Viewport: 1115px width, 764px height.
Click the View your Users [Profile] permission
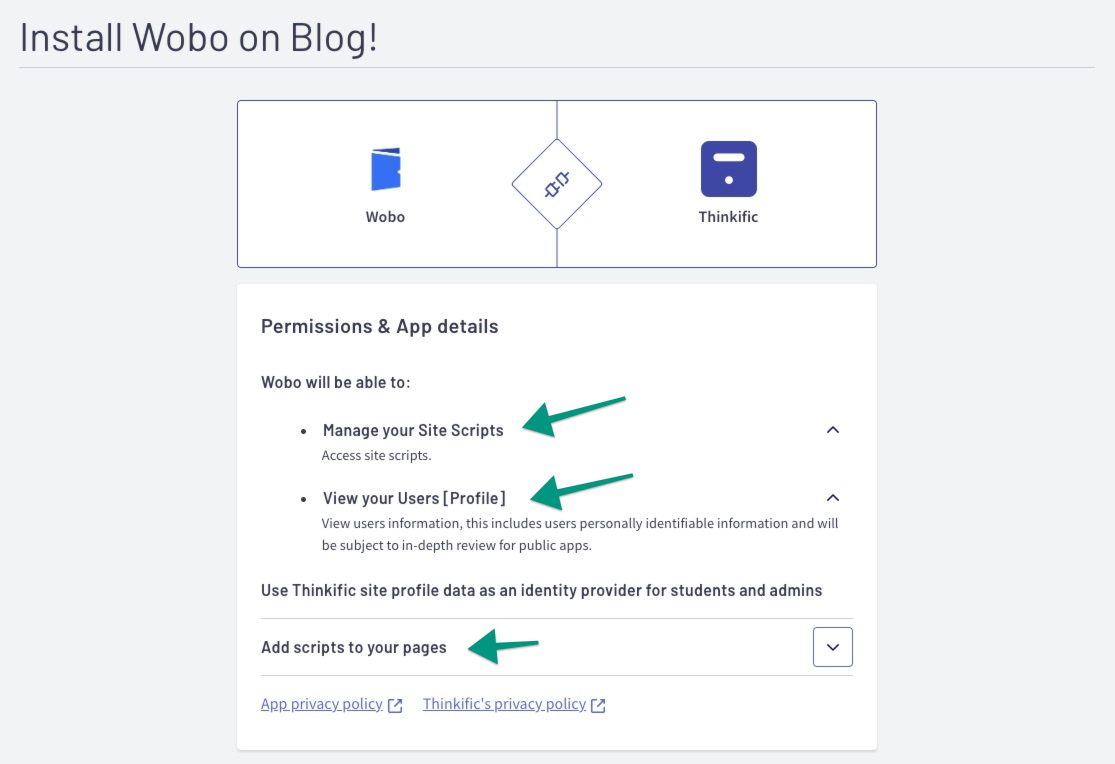414,498
